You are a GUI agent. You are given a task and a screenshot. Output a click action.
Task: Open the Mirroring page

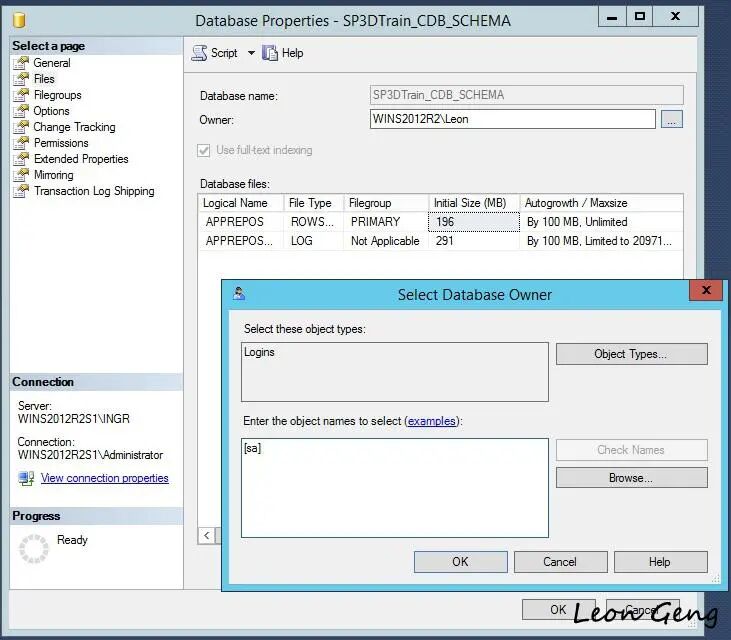(54, 175)
